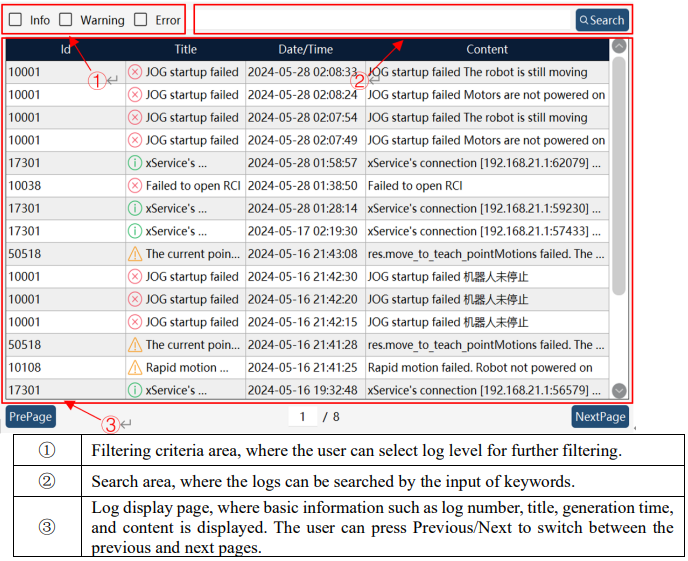Sort by the Content column header
The image size is (688, 561).
click(487, 49)
